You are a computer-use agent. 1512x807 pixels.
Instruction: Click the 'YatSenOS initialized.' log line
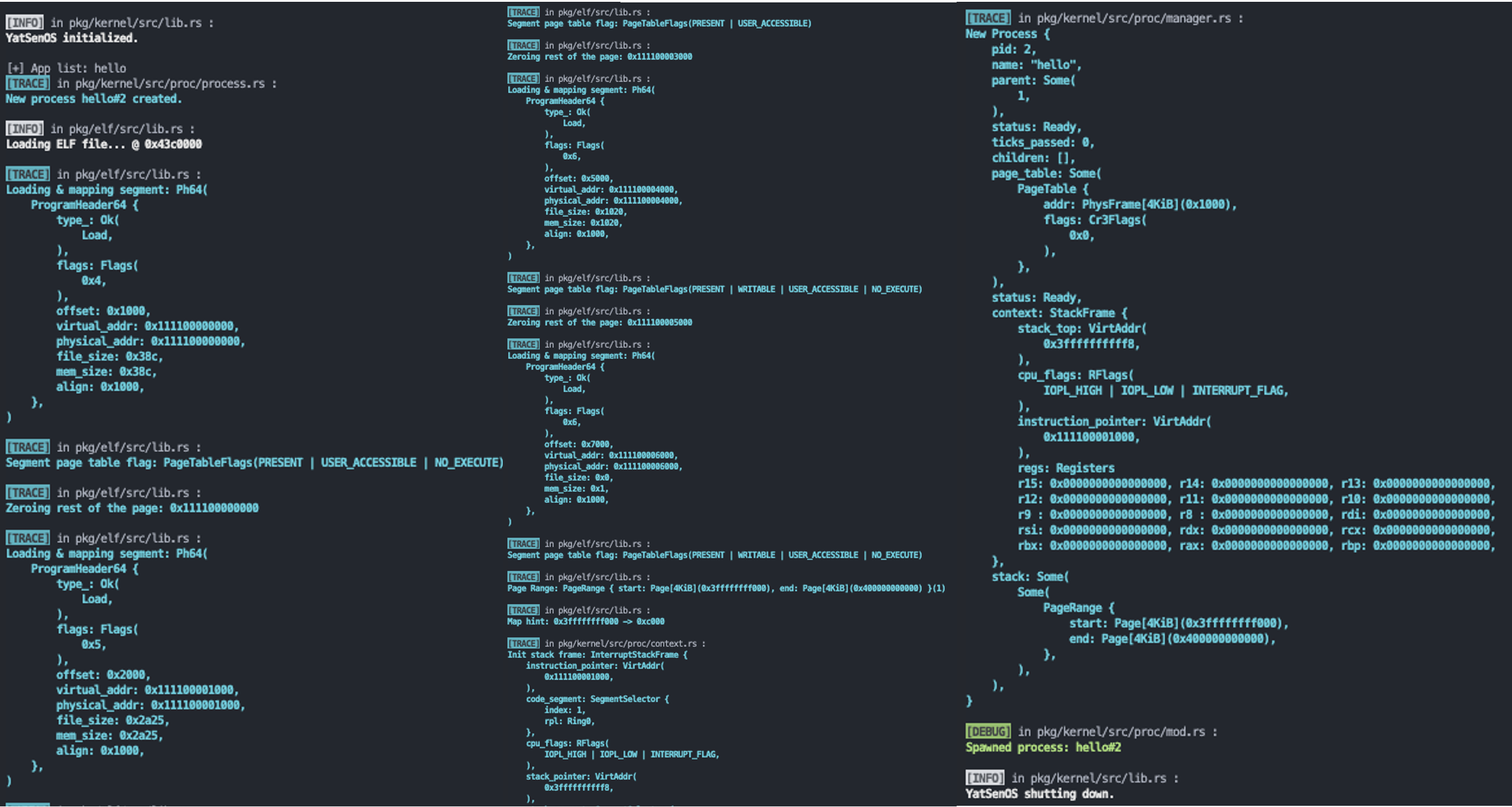[x=72, y=38]
